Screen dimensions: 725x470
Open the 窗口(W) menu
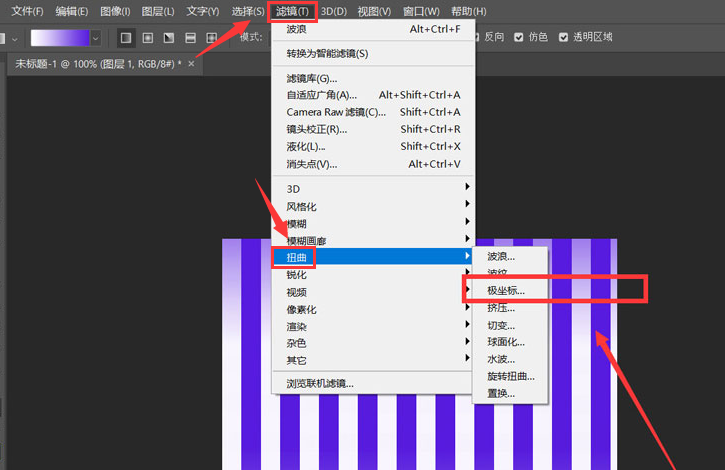pyautogui.click(x=421, y=11)
